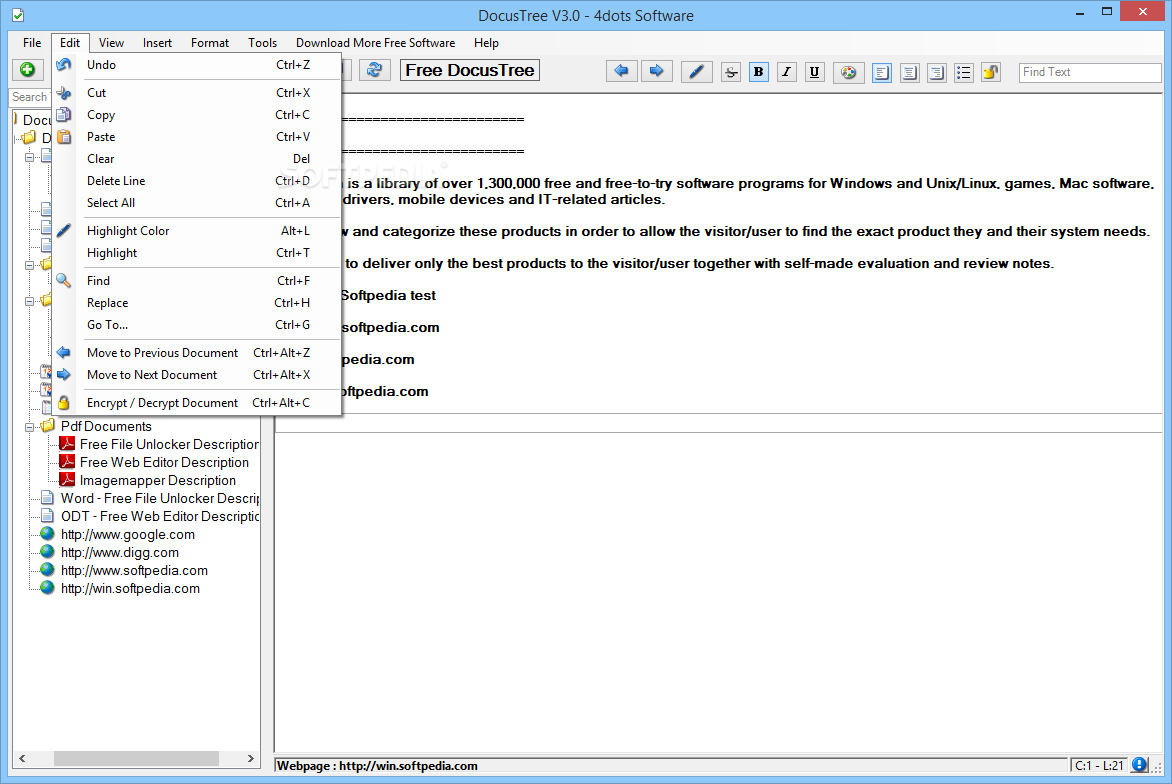Image resolution: width=1172 pixels, height=784 pixels.
Task: Click the Pdf Documents folder icon
Action: pos(48,425)
